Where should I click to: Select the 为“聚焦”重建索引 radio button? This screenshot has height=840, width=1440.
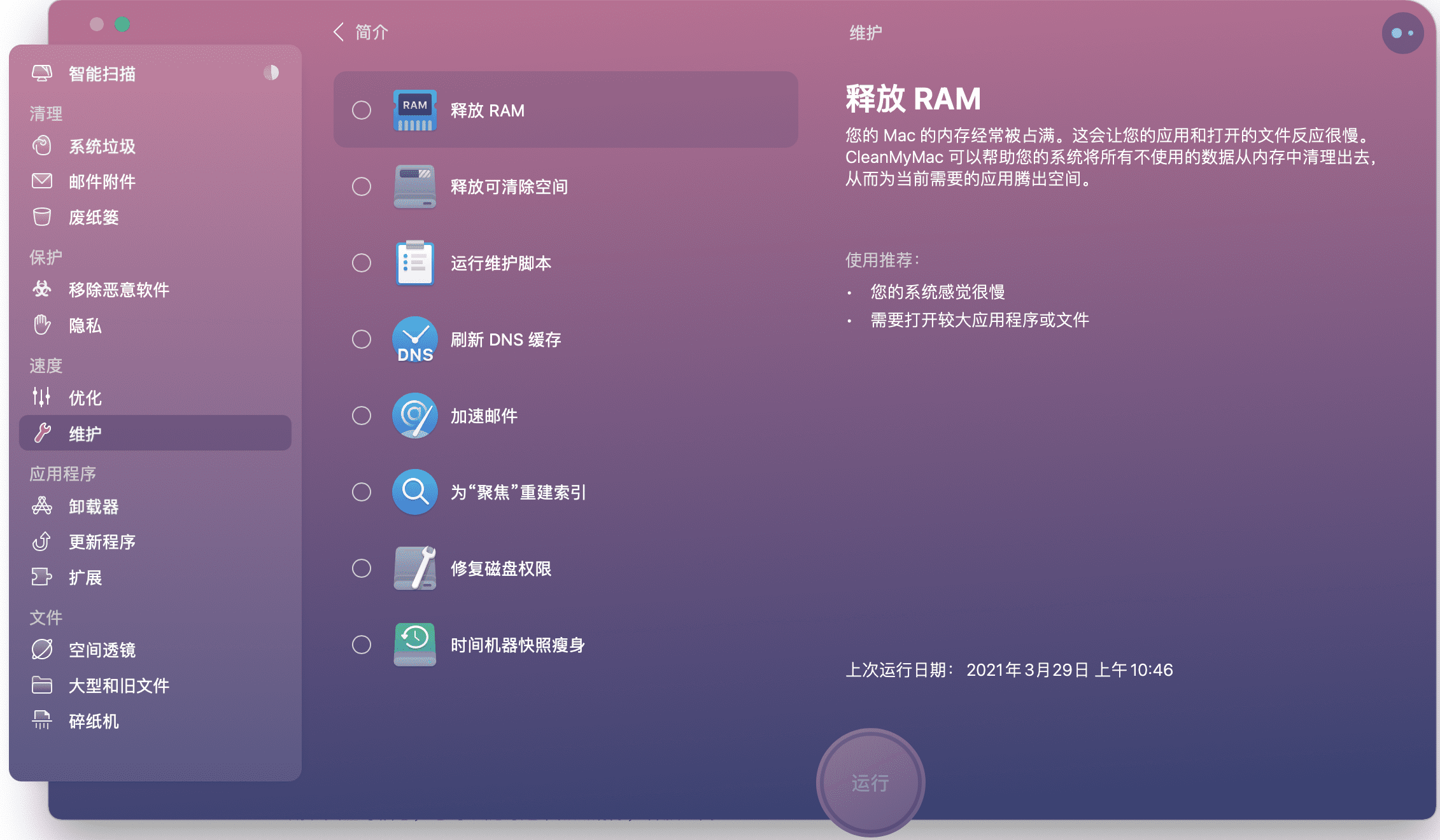[362, 492]
